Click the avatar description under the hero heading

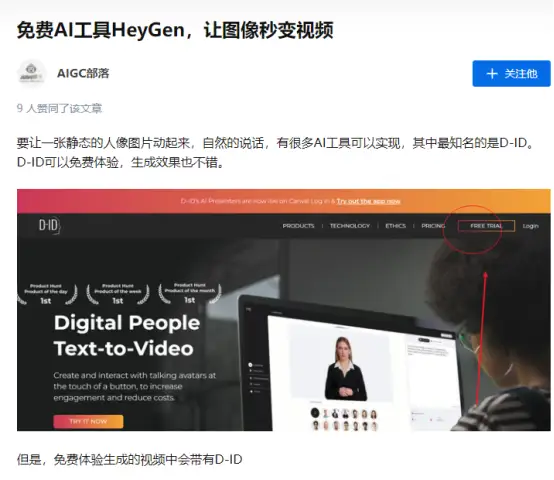135,386
